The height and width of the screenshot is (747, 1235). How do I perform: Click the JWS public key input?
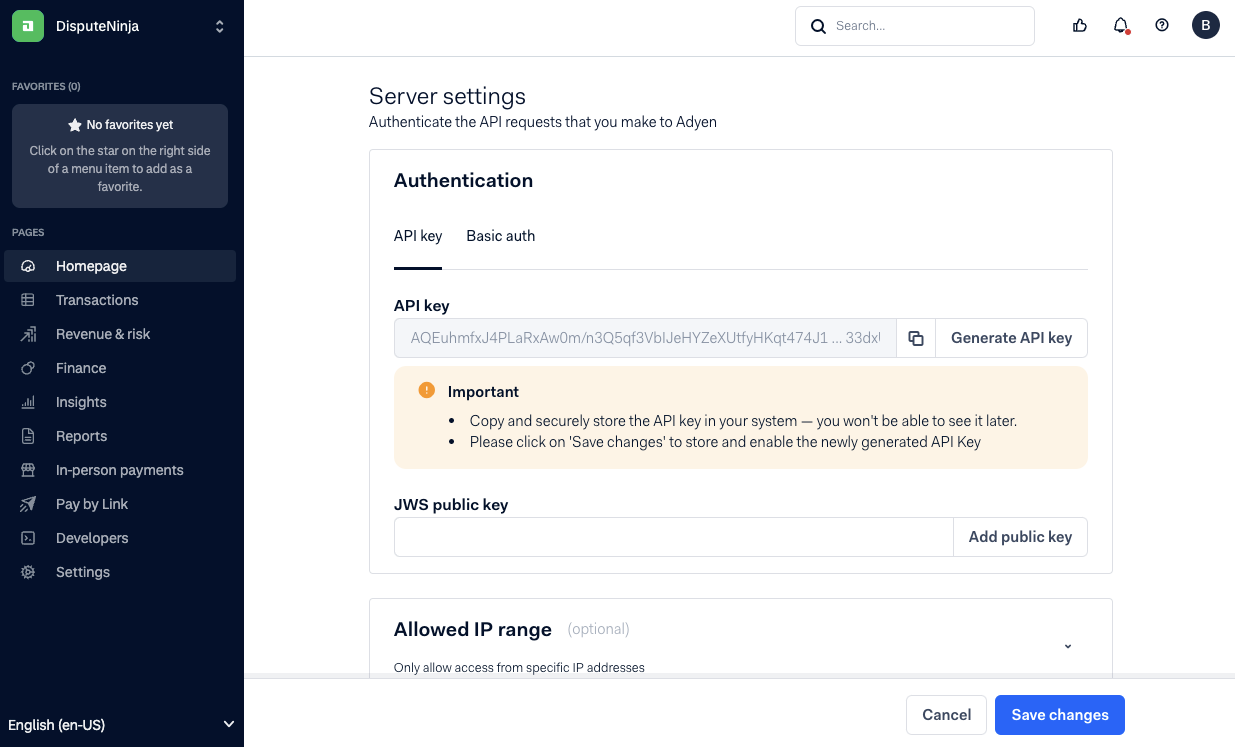674,537
